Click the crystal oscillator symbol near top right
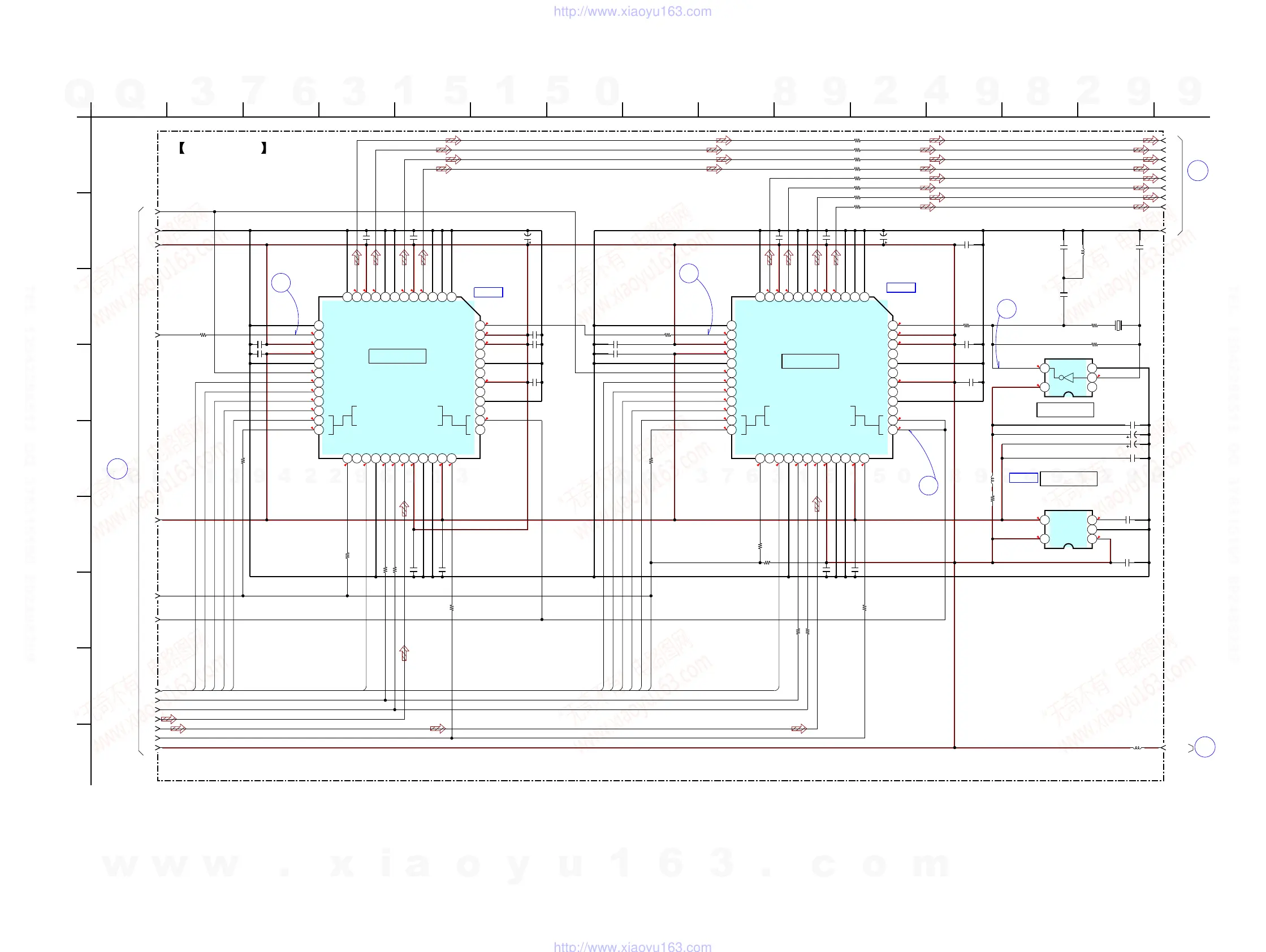 click(x=1118, y=326)
